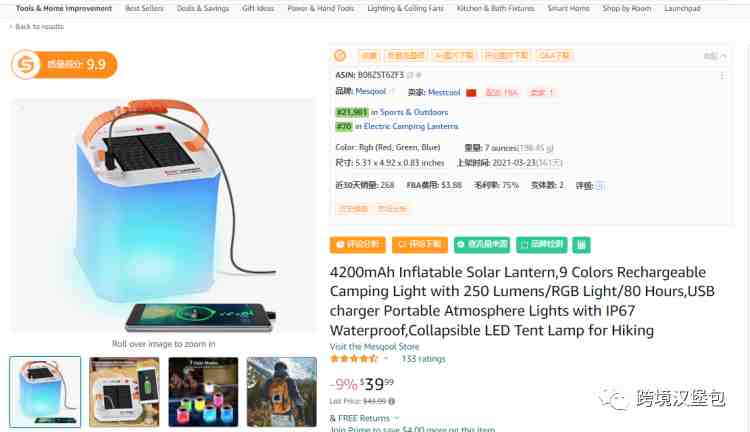
Task: Open the Smart Home navigation item
Action: (568, 9)
